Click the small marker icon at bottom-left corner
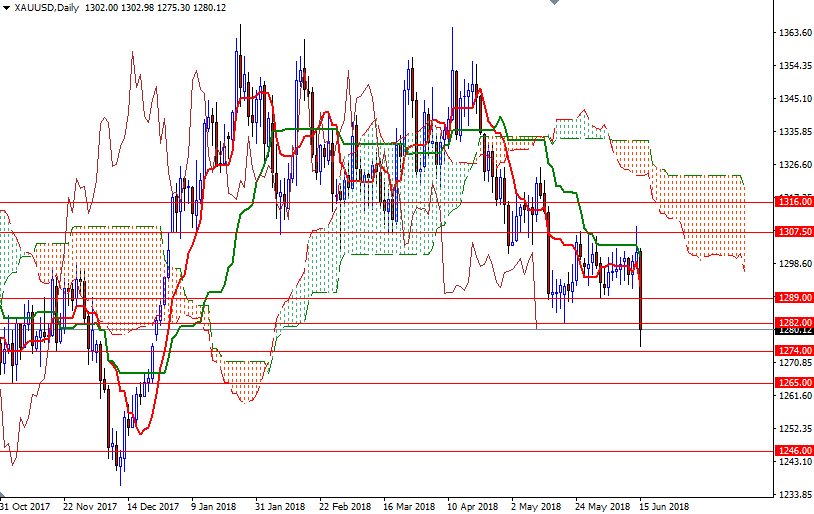 click(x=3, y=496)
